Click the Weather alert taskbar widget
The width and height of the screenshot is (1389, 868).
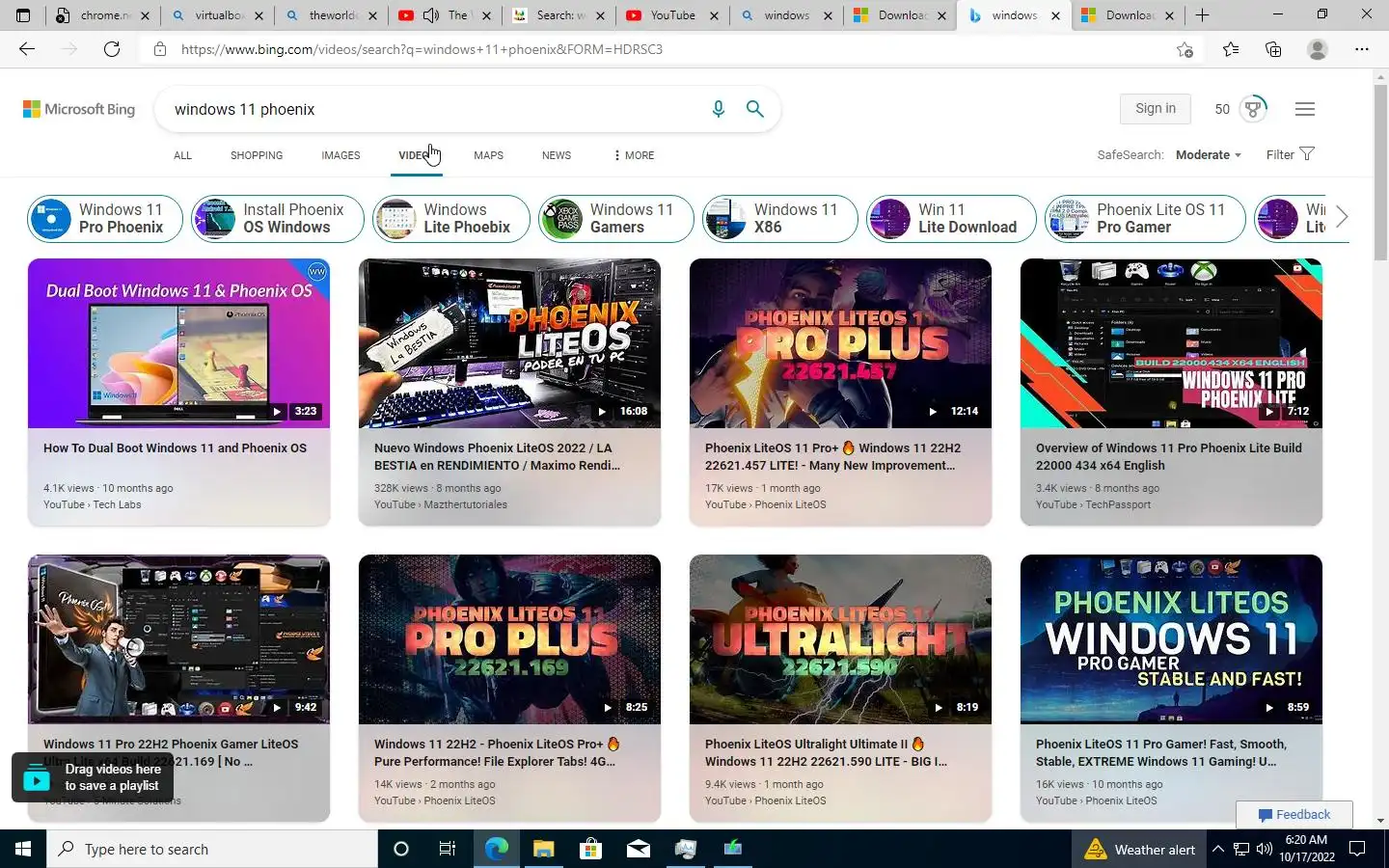[x=1140, y=849]
